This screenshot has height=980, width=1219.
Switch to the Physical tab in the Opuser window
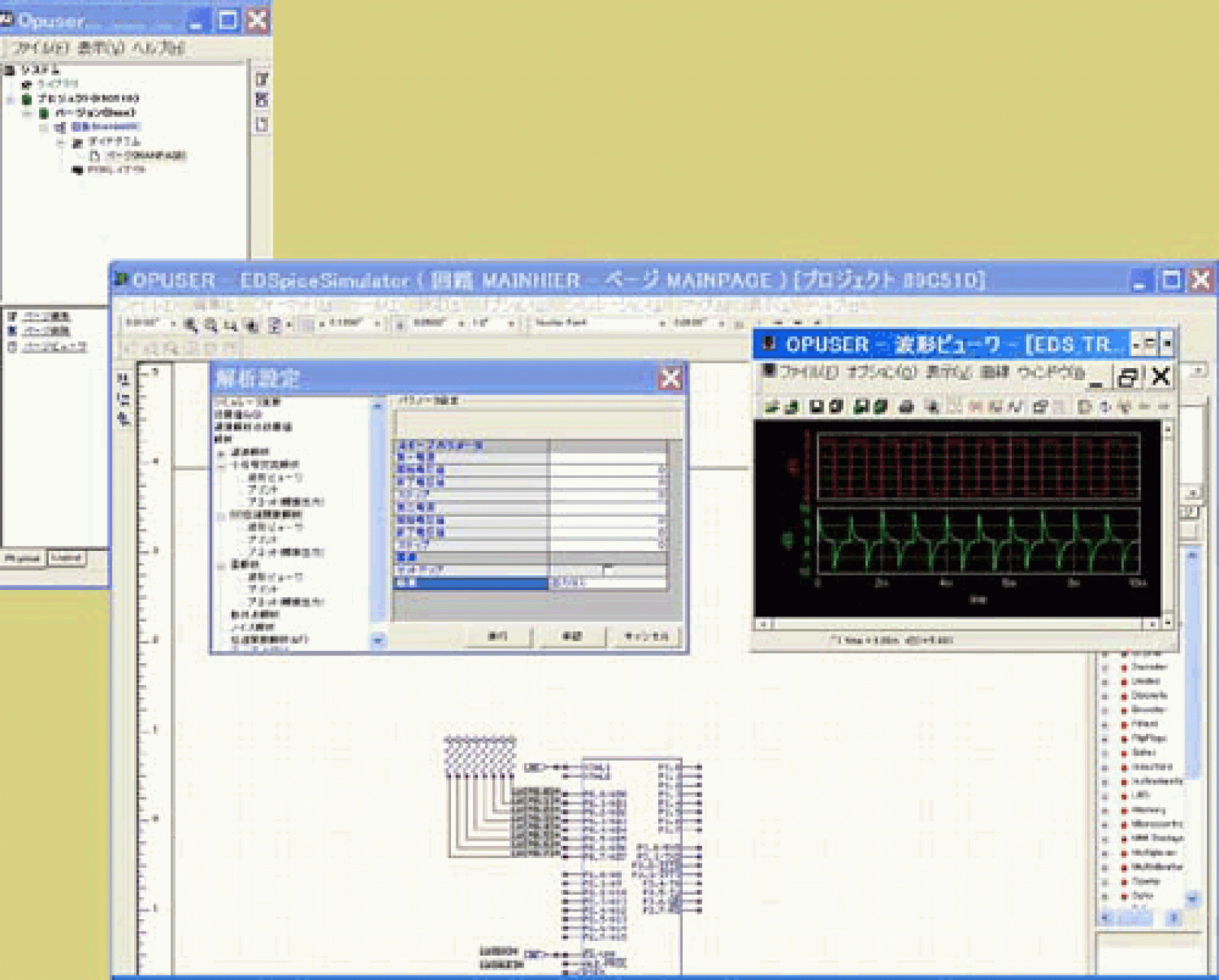coord(23,558)
